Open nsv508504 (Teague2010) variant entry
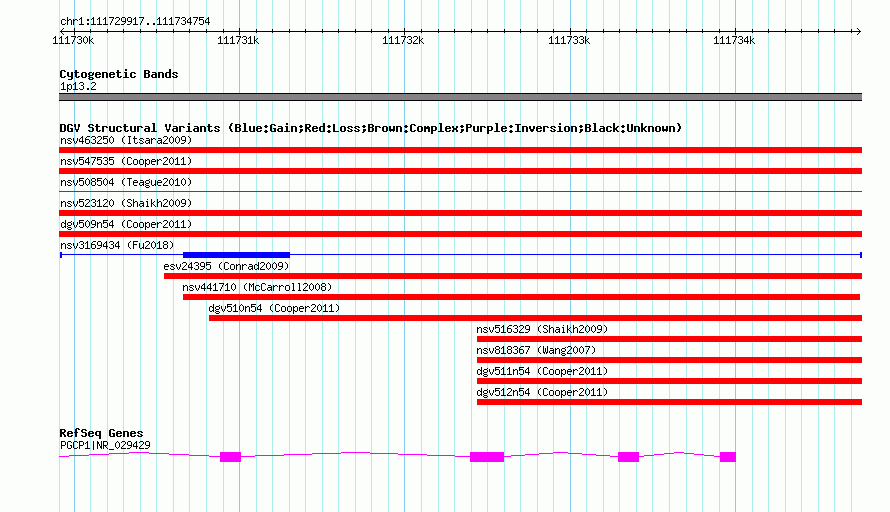 [x=126, y=182]
